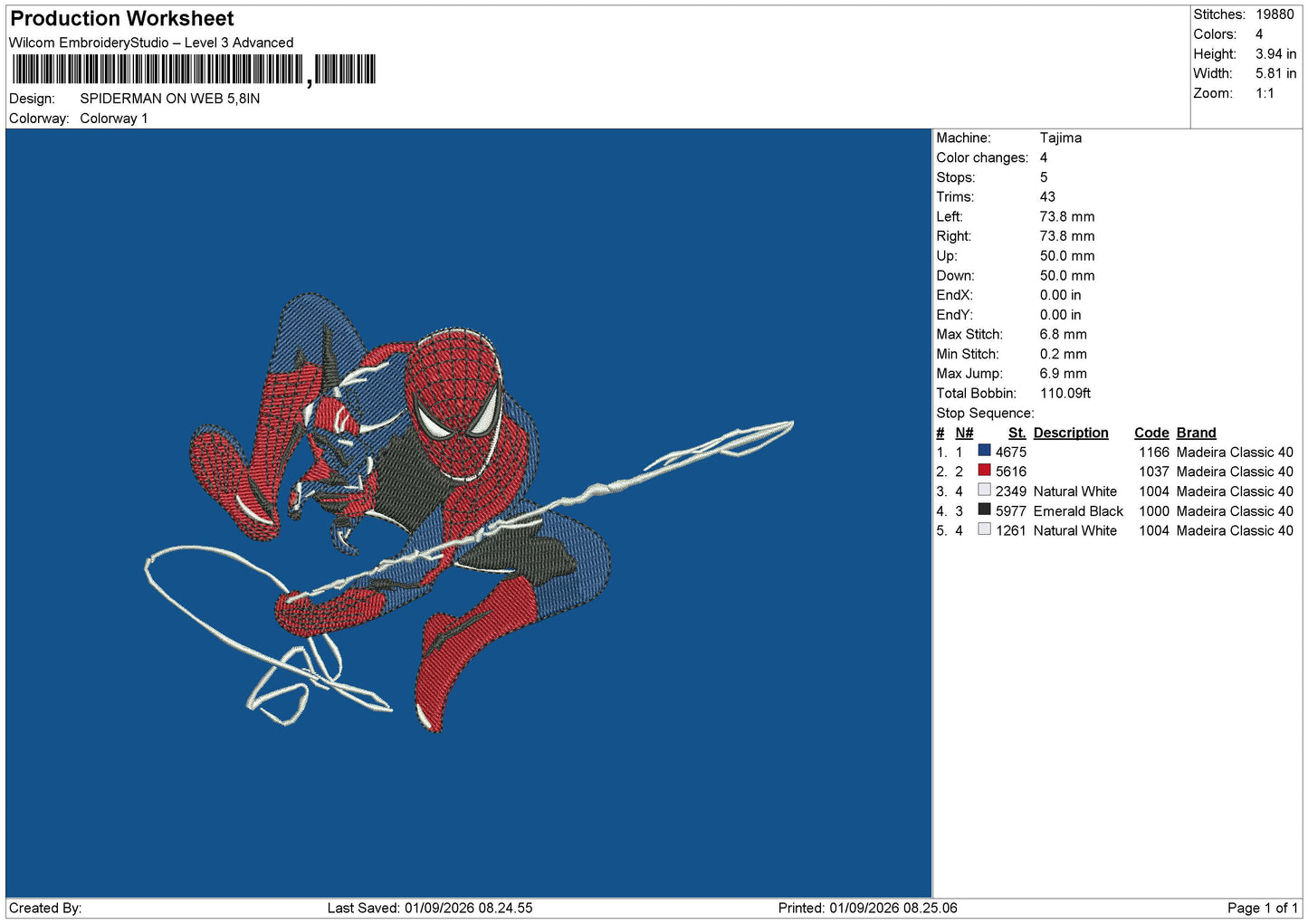Click the Spiderman embroidery design preview
Viewport: 1308px width, 924px height.
[x=469, y=512]
